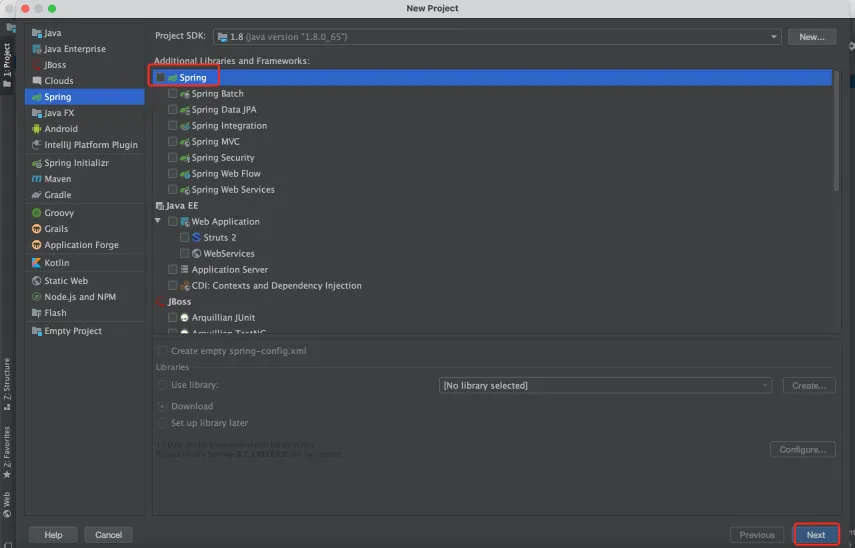Screen dimensions: 855x548
Task: Click the Application Server icon
Action: [184, 269]
